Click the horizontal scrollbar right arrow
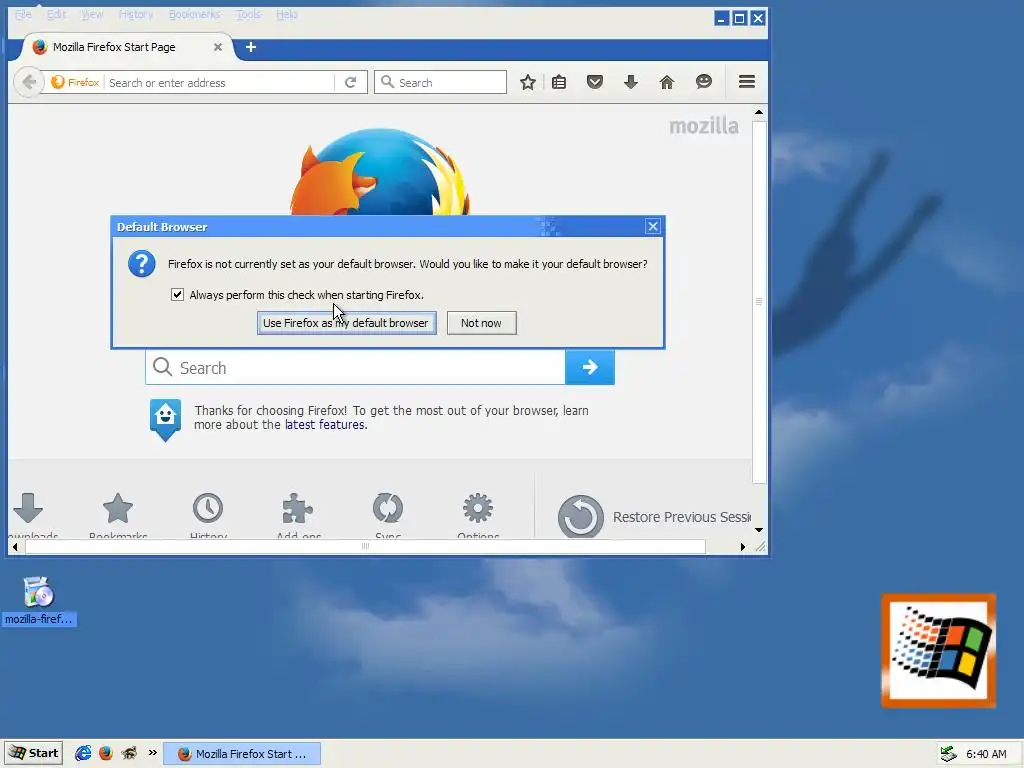The height and width of the screenshot is (768, 1024). point(743,547)
